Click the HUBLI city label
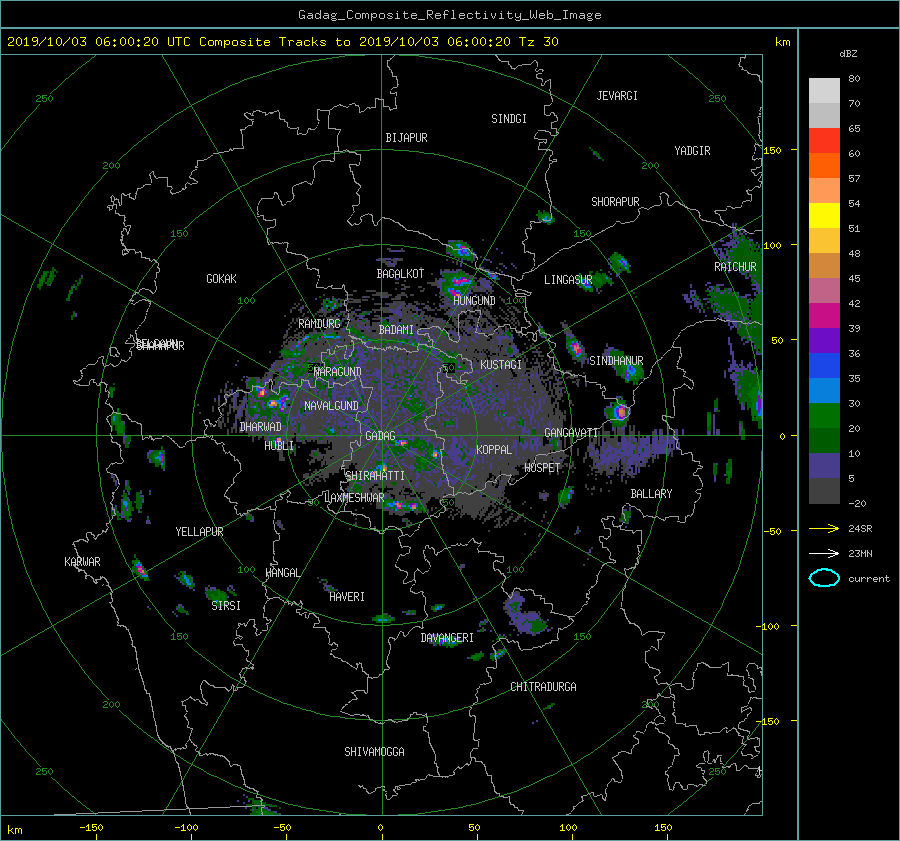Screen dimensions: 900x841 [x=279, y=445]
